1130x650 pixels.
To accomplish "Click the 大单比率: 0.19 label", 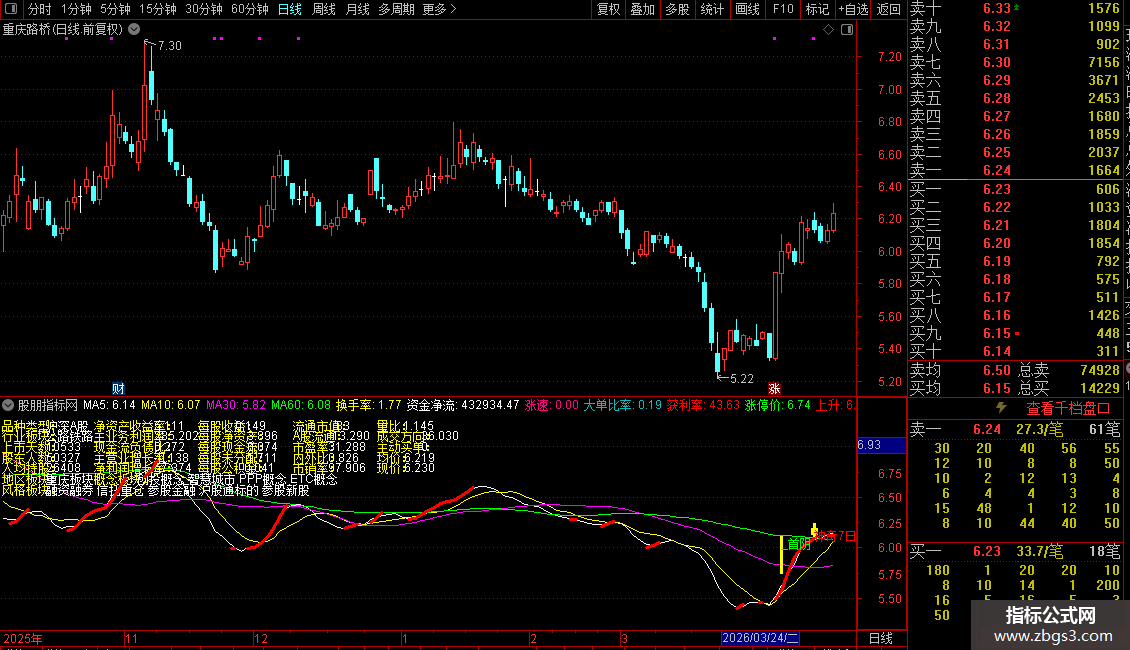I will tap(622, 405).
